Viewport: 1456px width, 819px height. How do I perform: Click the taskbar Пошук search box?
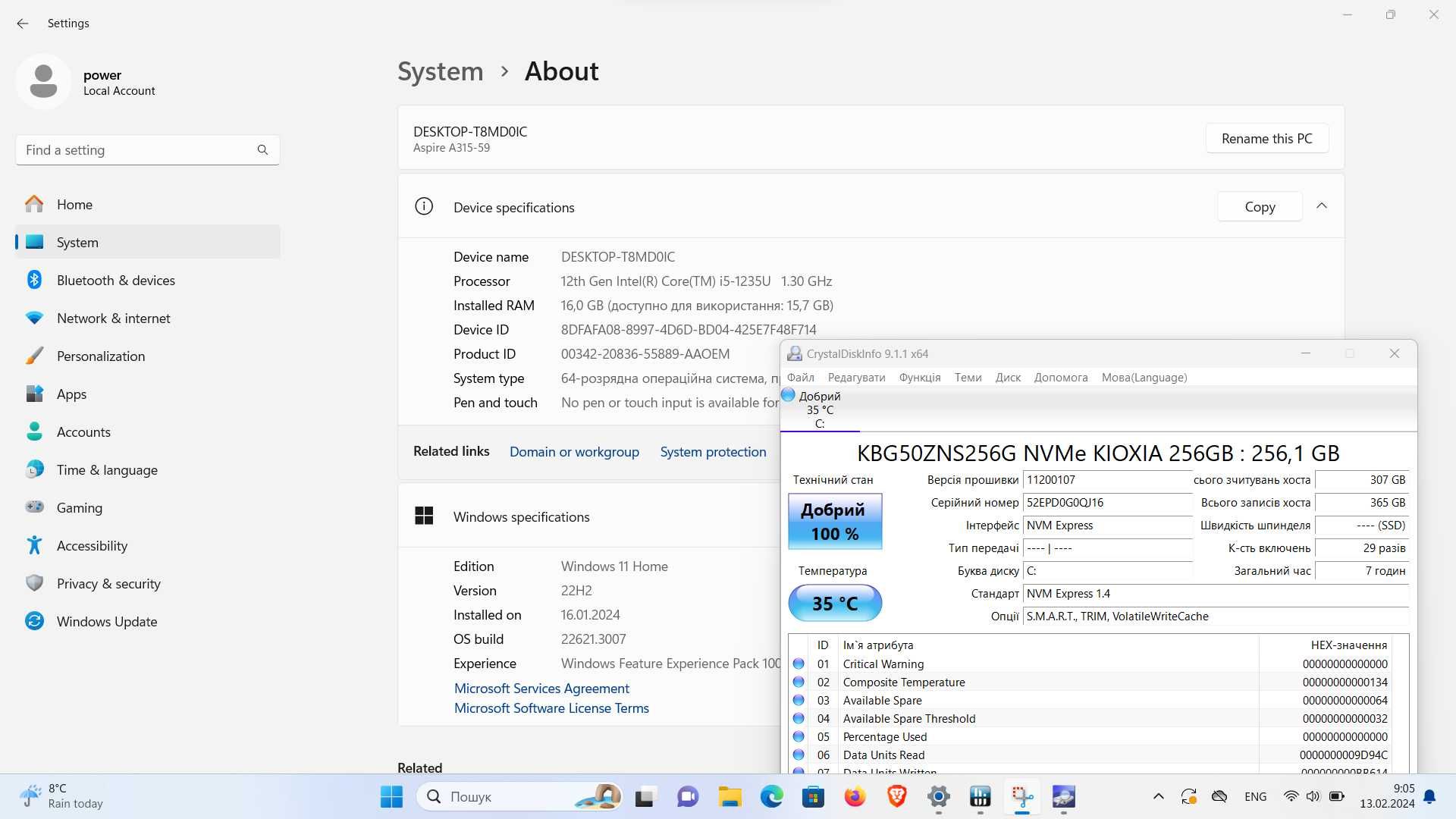coord(519,796)
